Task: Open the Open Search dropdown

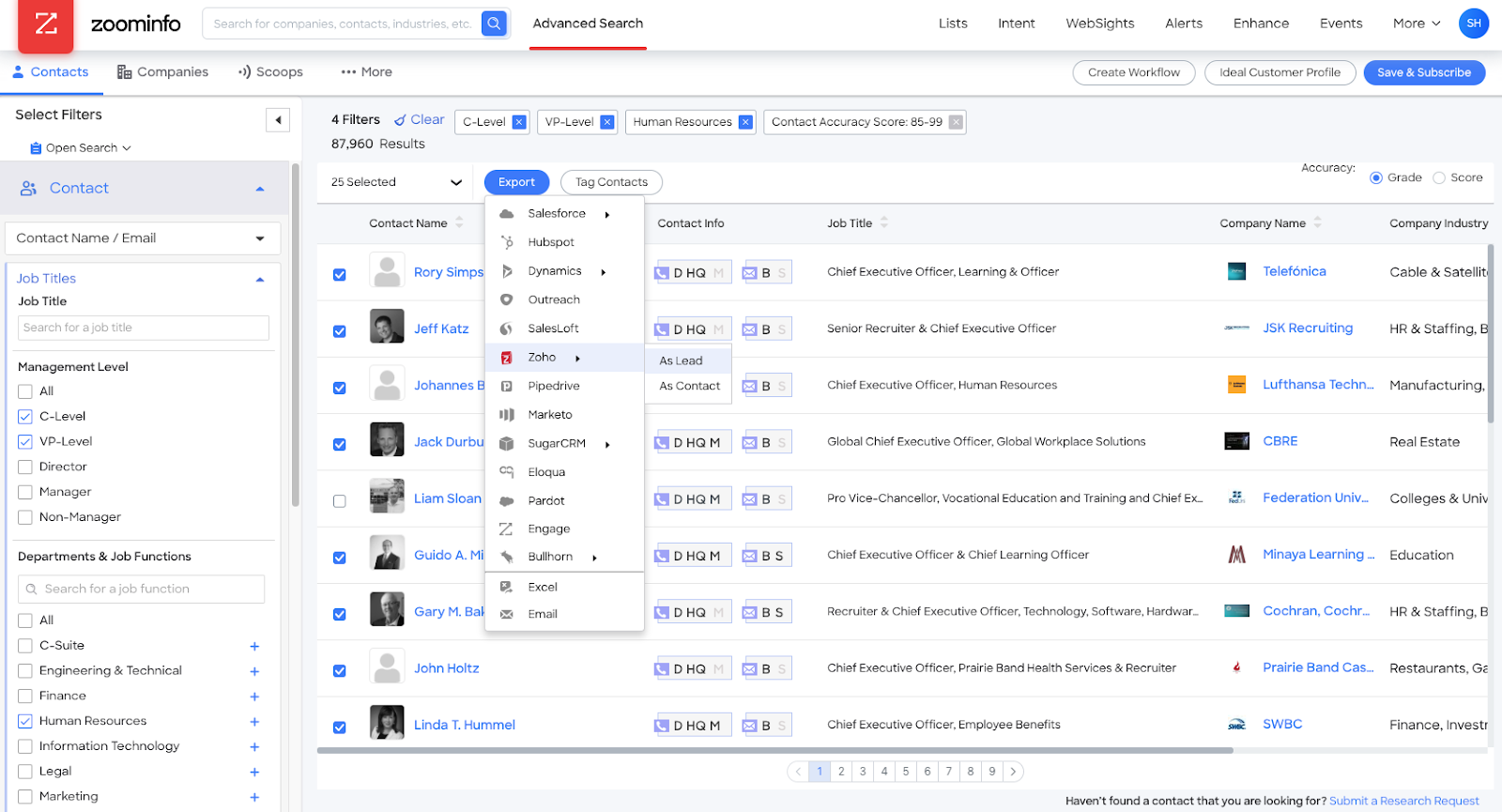Action: coord(81,148)
